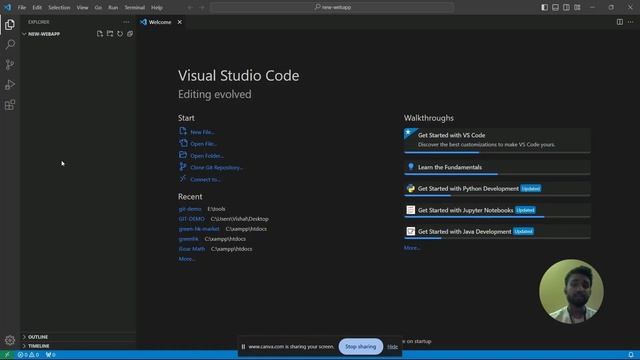Open recent project green-hk-market
The image size is (640, 360).
click(199, 229)
